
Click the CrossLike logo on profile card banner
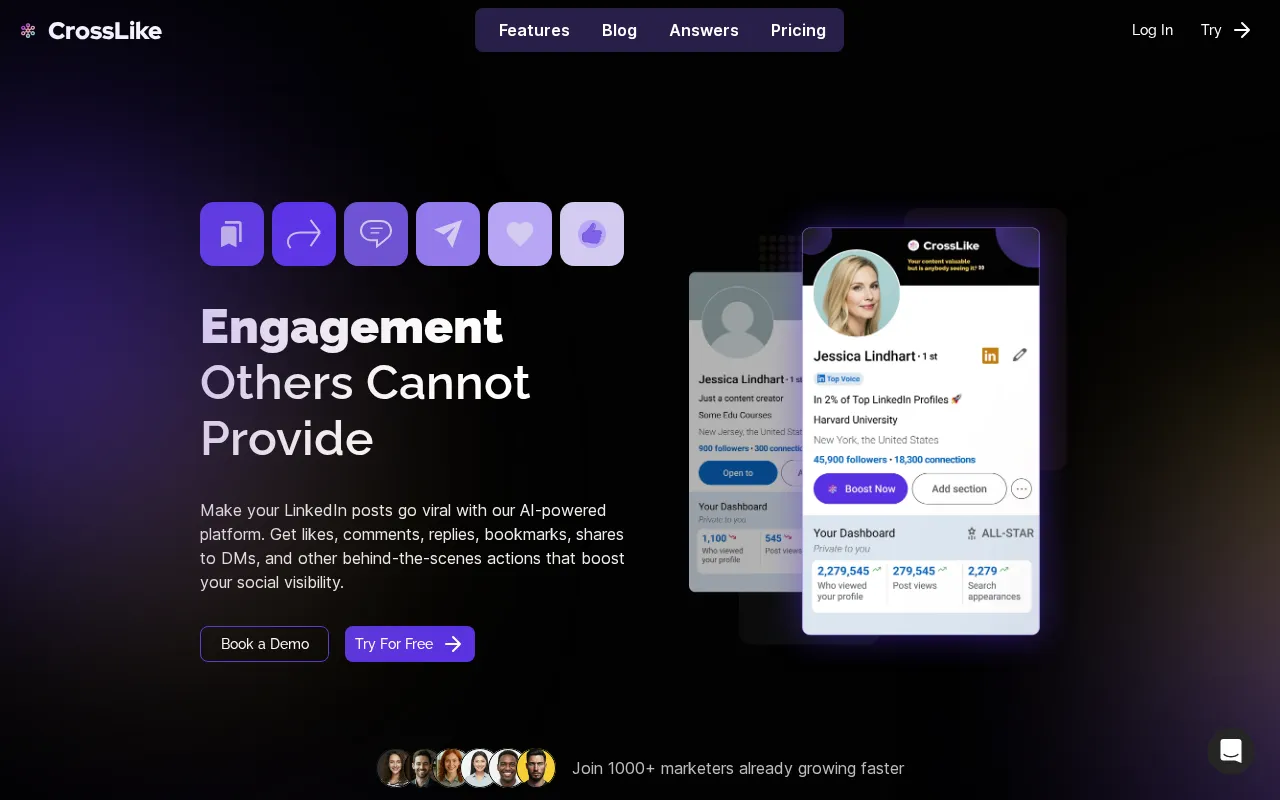pos(943,246)
